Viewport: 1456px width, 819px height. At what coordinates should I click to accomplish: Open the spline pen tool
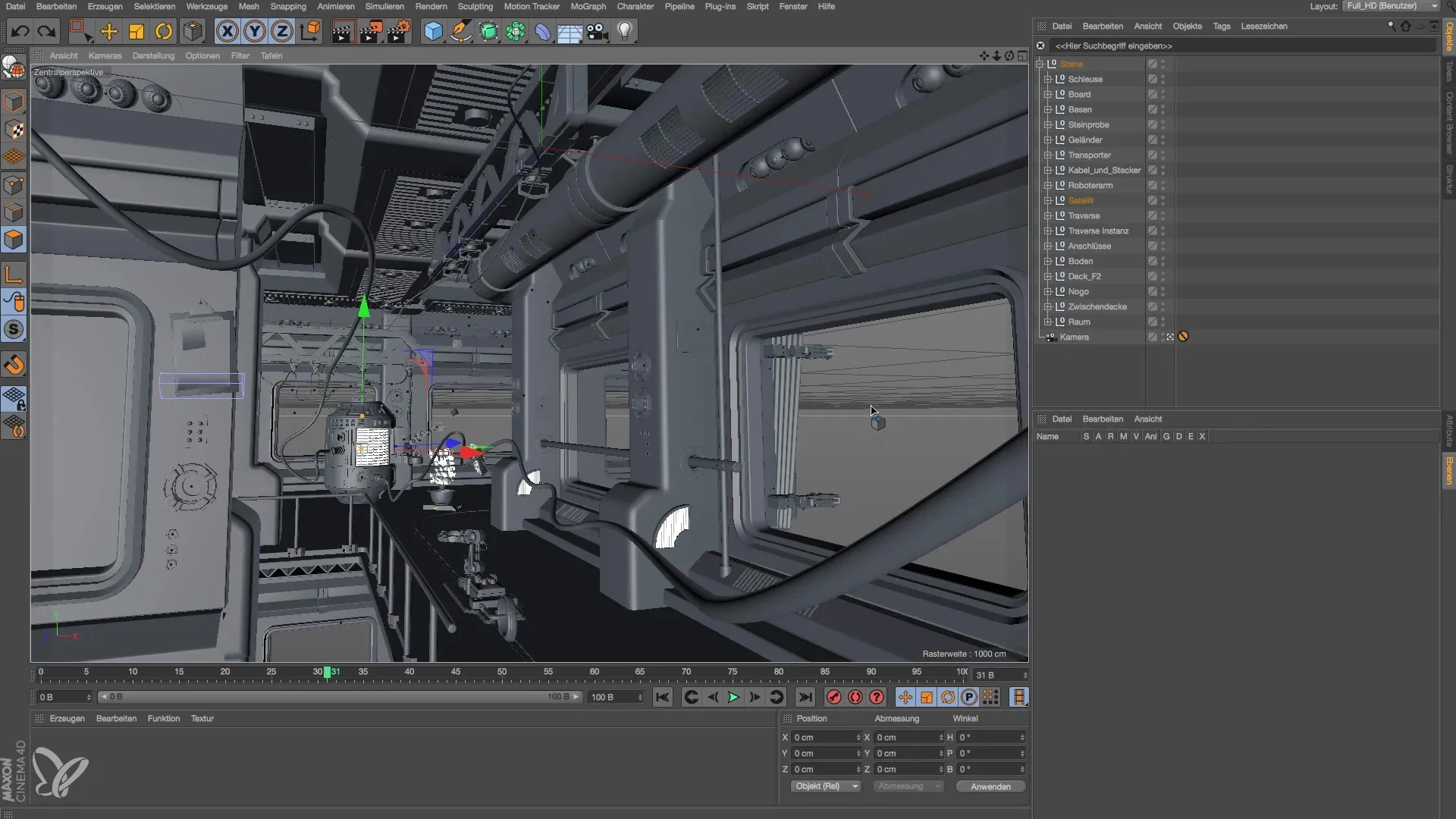(x=460, y=31)
